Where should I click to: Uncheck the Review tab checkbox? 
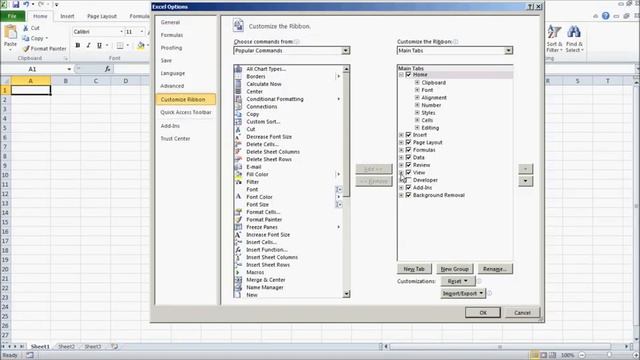[x=408, y=165]
